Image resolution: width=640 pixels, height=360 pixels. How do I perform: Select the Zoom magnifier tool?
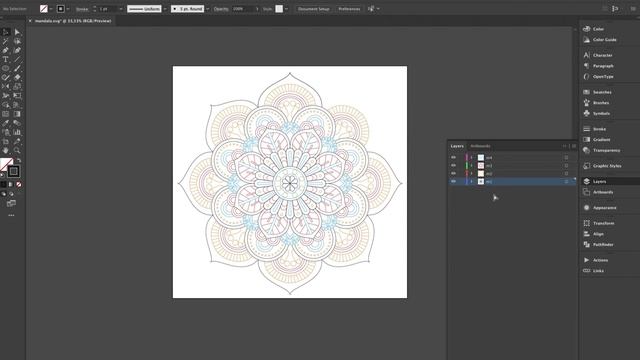click(x=17, y=151)
